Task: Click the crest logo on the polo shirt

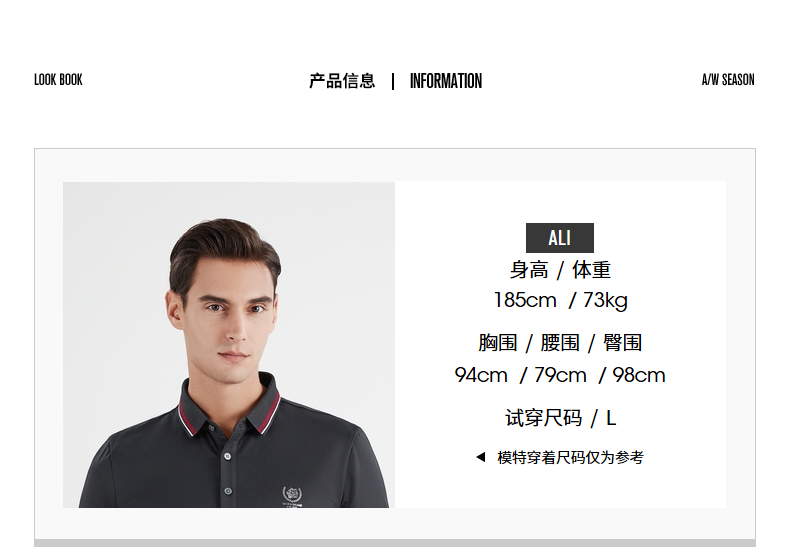Action: point(292,496)
